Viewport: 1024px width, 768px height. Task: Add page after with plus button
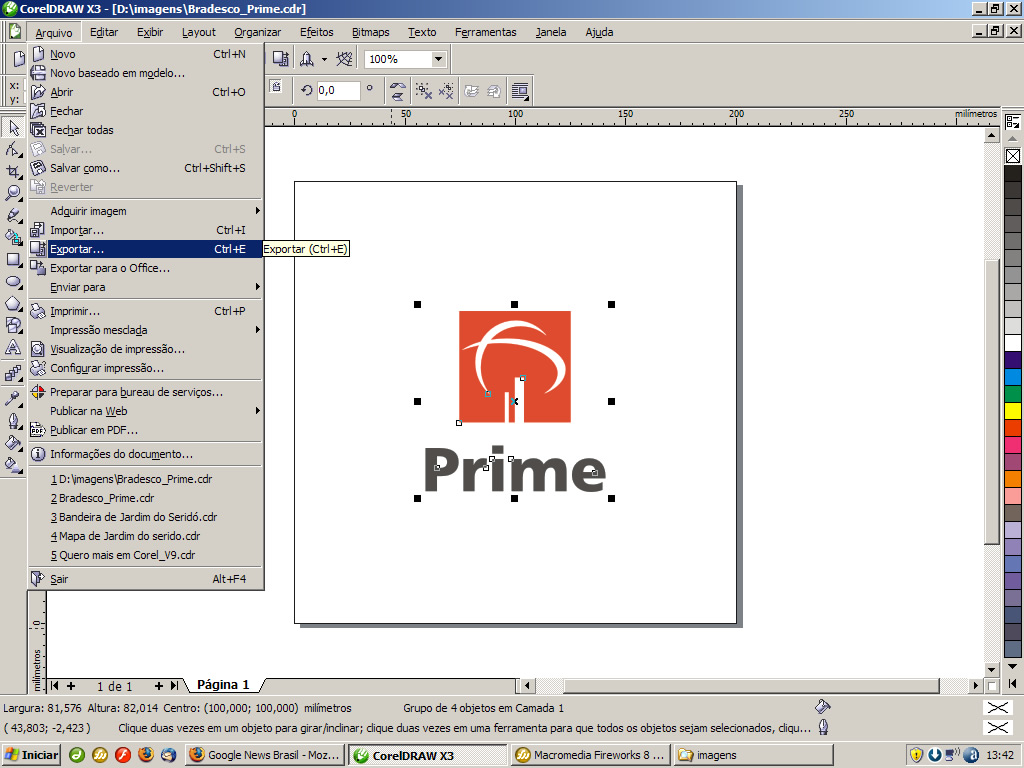158,686
